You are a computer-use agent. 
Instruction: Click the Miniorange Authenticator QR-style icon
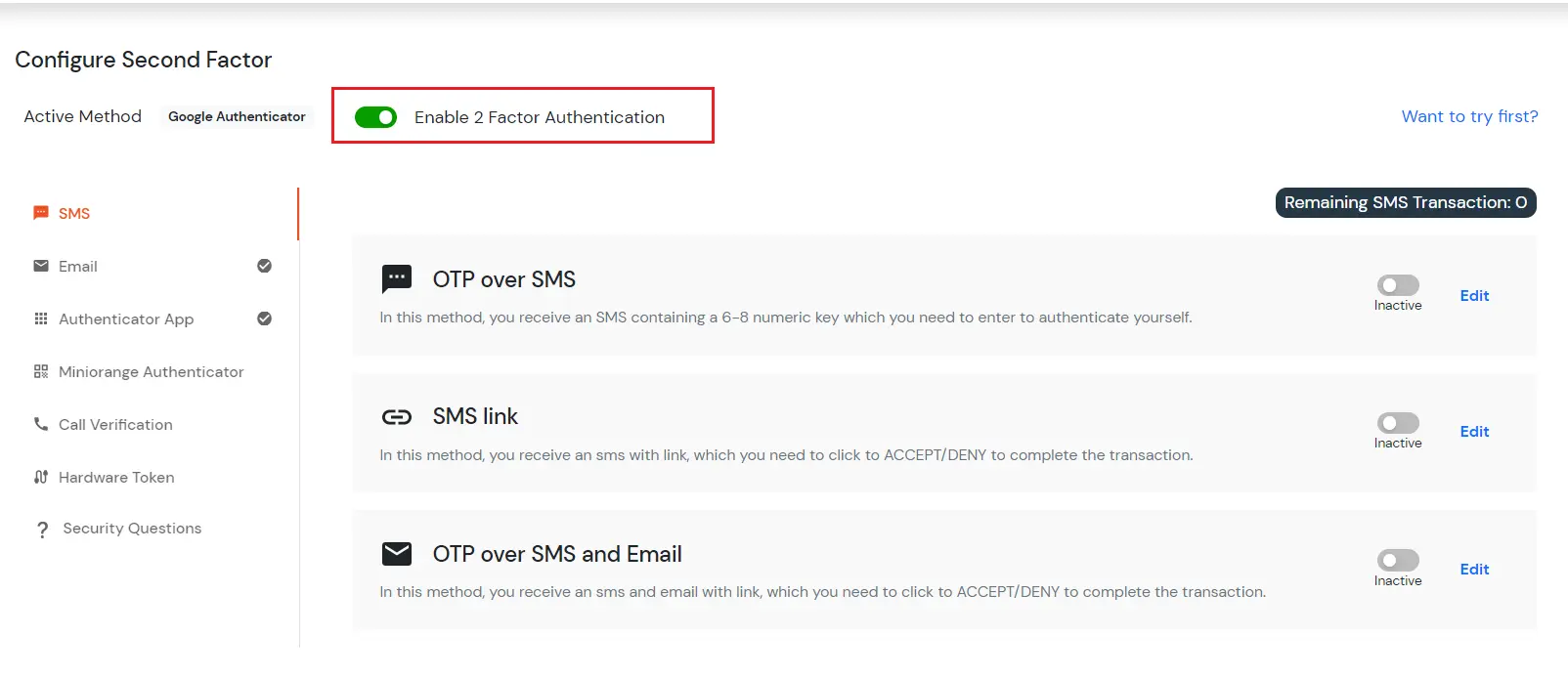[x=40, y=371]
